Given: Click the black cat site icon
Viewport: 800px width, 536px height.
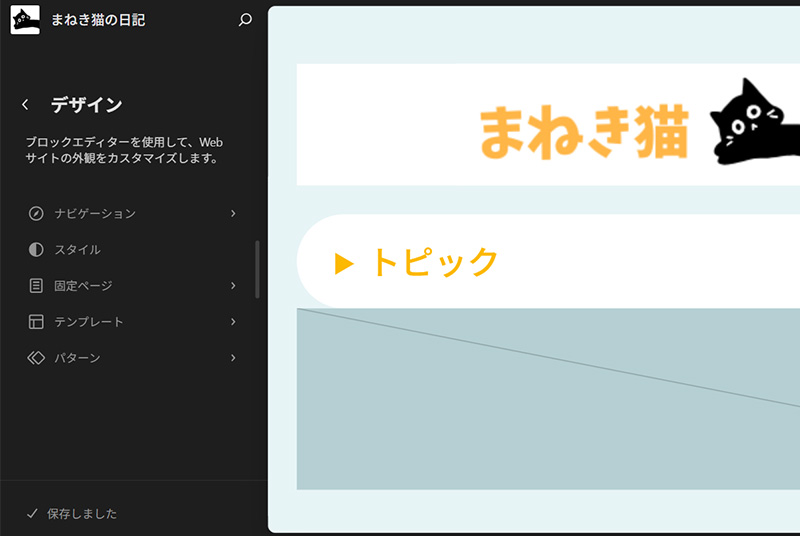Looking at the screenshot, I should [25, 19].
